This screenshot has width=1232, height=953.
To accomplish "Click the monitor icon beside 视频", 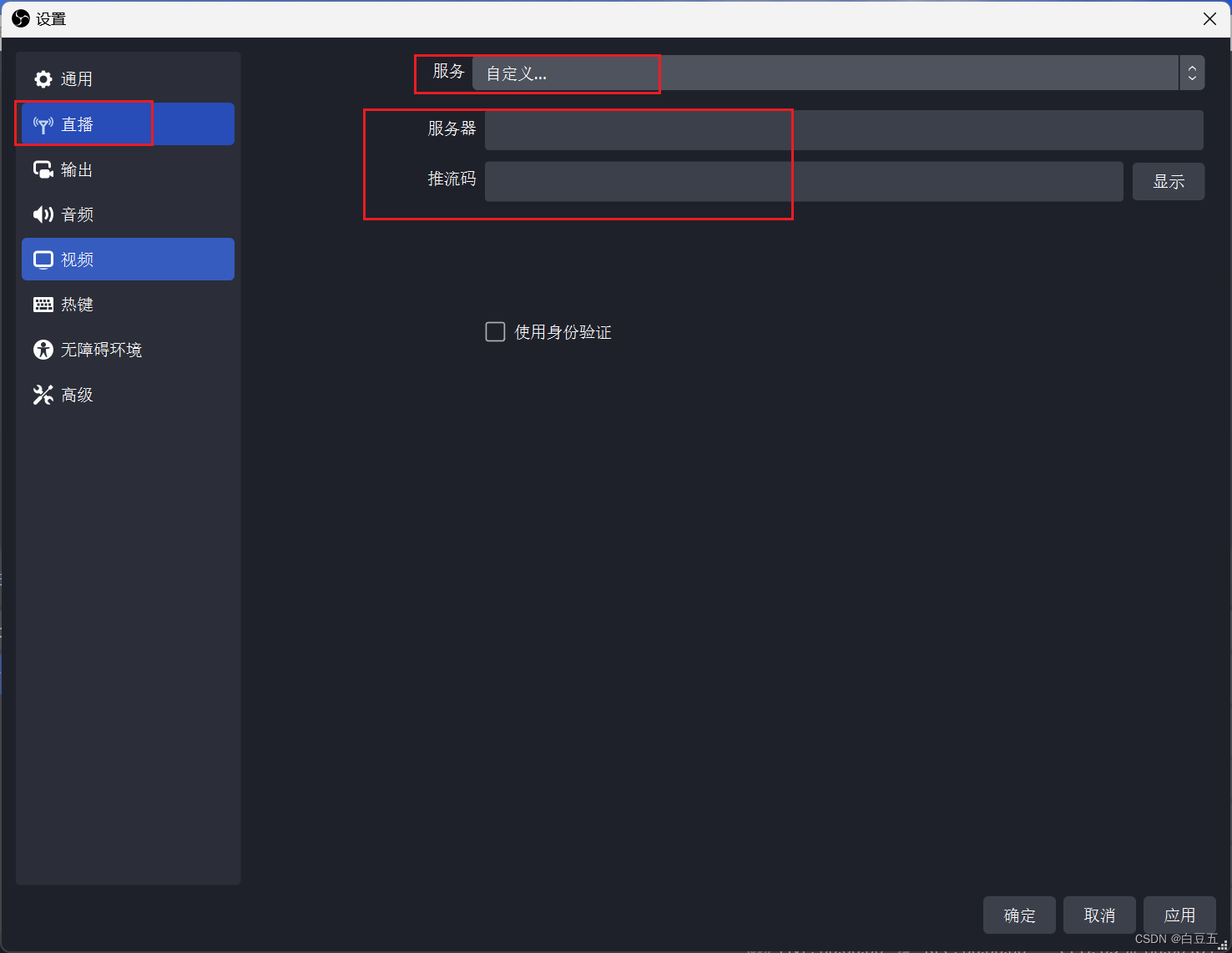I will tap(43, 260).
